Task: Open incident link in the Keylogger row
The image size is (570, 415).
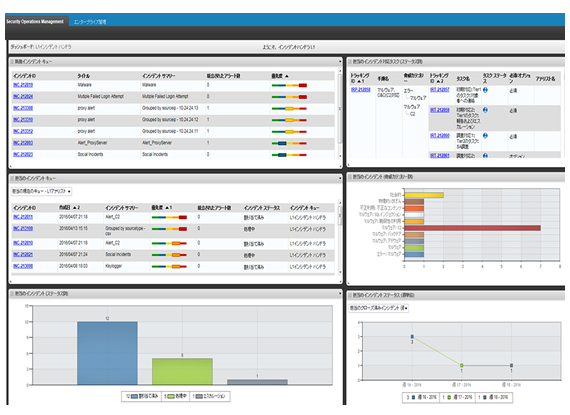Action: [23, 266]
